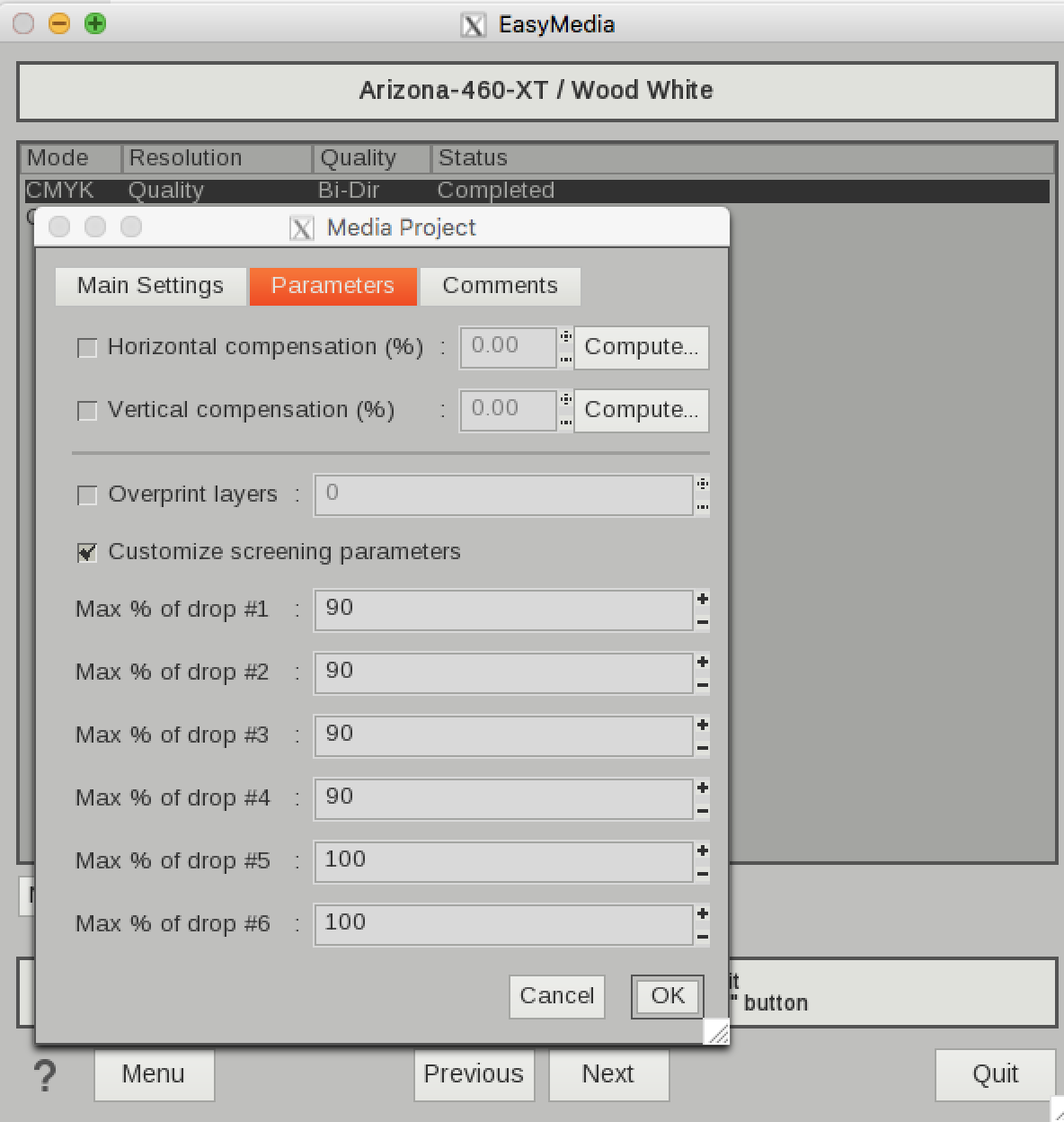
Task: Click Compute for Horizontal compensation
Action: click(x=642, y=347)
